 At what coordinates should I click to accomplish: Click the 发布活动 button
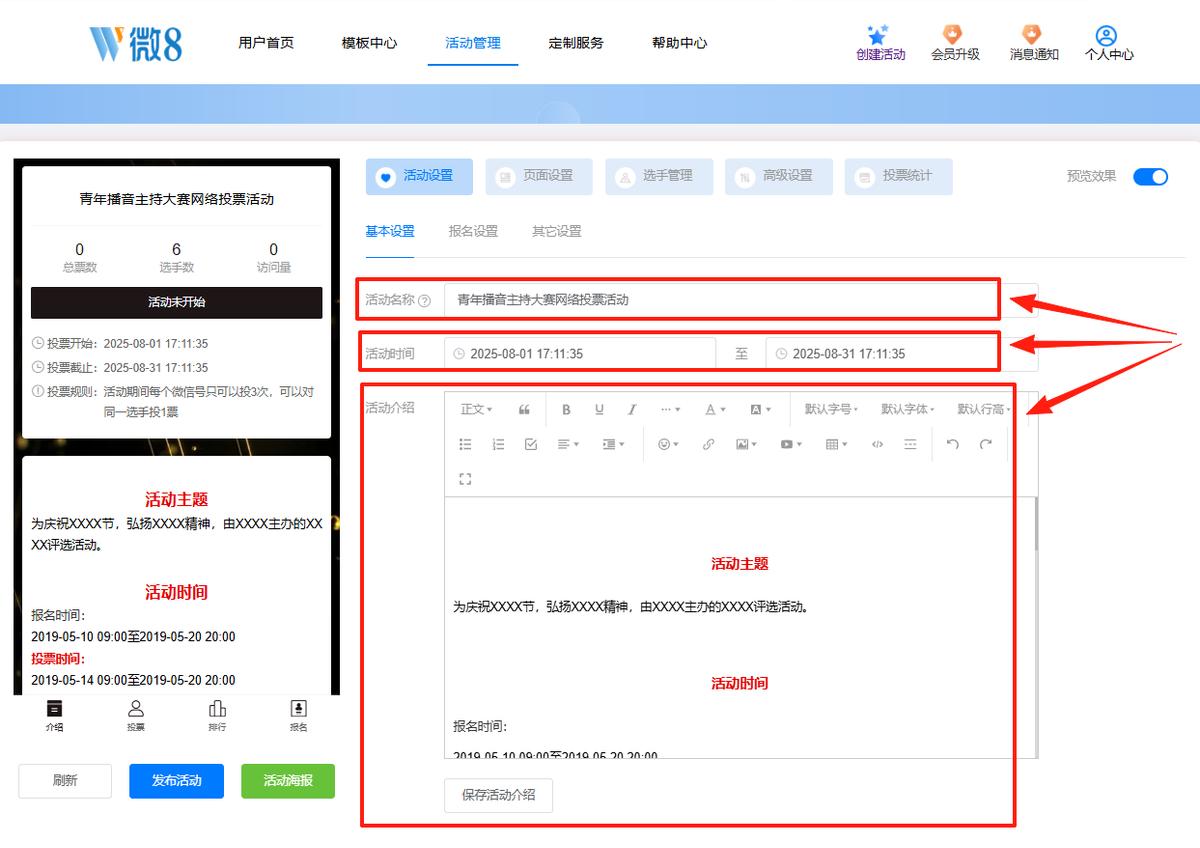click(177, 781)
